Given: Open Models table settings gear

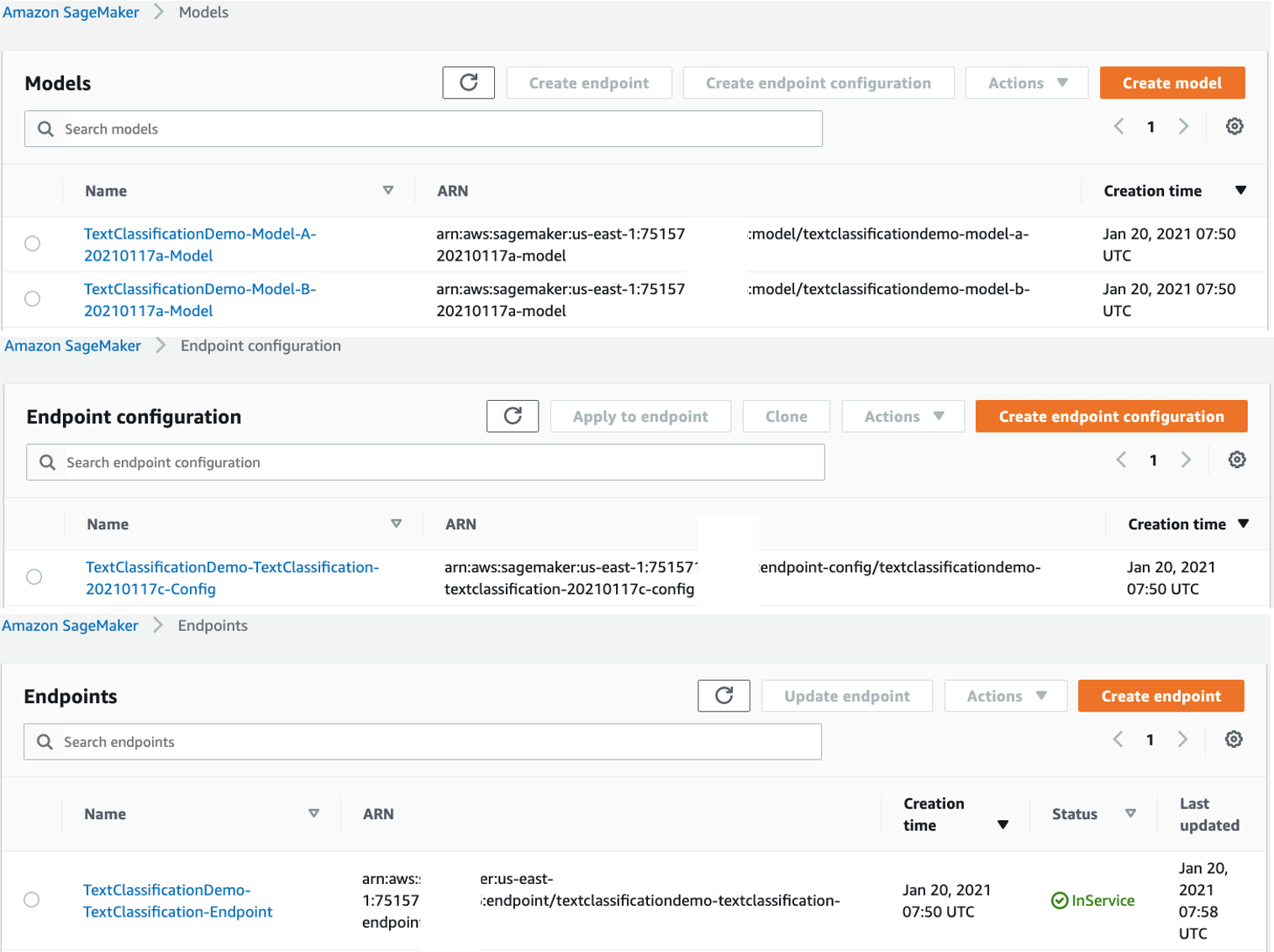Looking at the screenshot, I should pyautogui.click(x=1235, y=127).
